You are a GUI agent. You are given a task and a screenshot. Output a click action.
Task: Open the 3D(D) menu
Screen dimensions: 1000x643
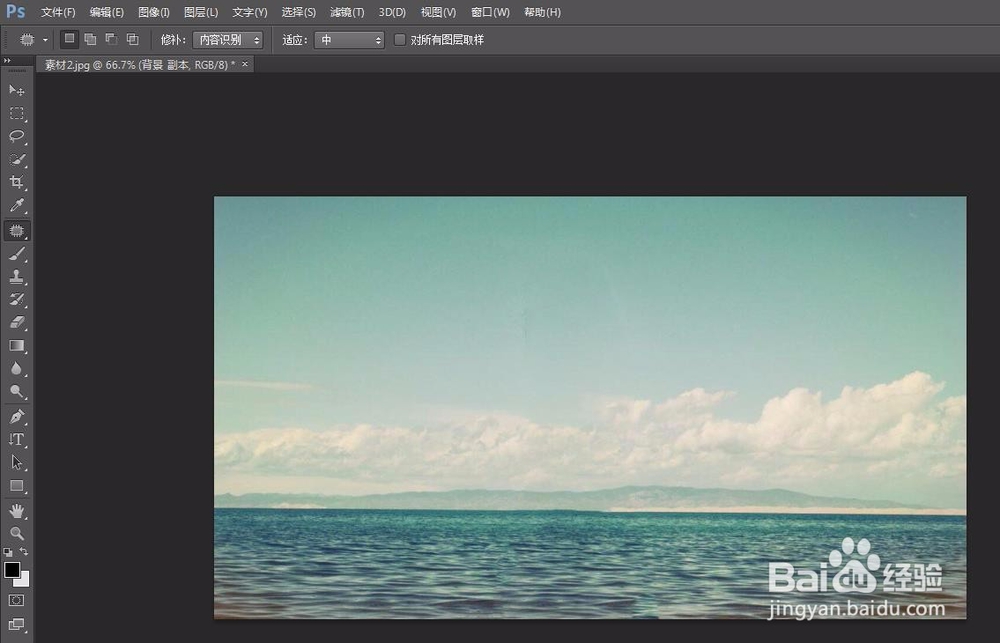[392, 12]
